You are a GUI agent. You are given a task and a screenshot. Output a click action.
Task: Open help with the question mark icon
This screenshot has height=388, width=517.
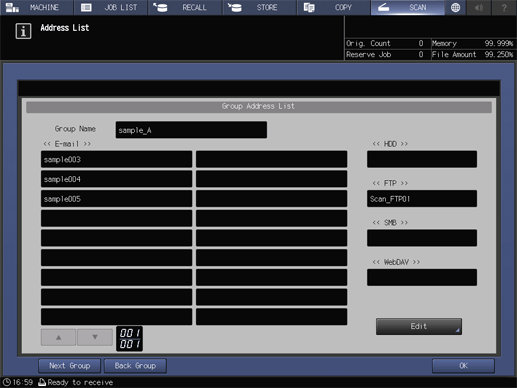click(504, 7)
